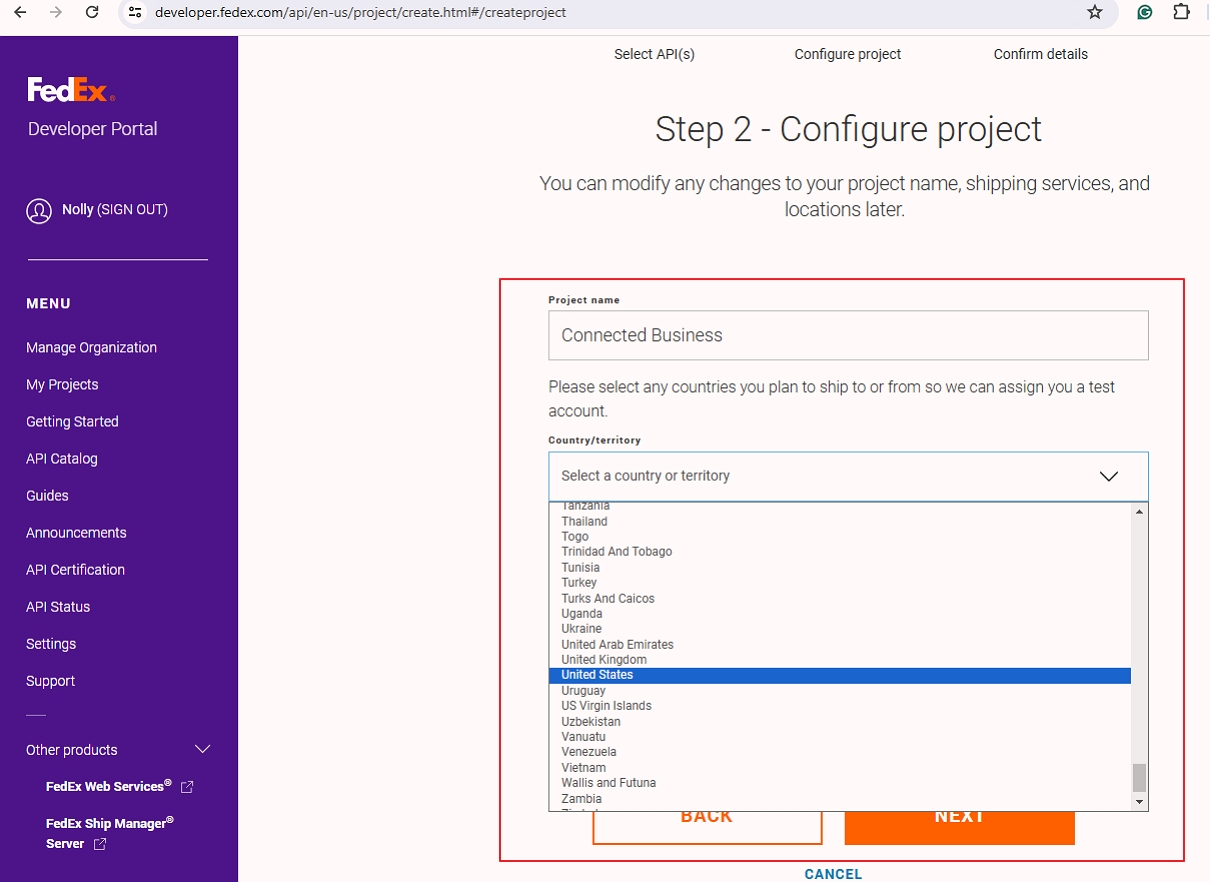Go to the Configure project step

click(848, 54)
